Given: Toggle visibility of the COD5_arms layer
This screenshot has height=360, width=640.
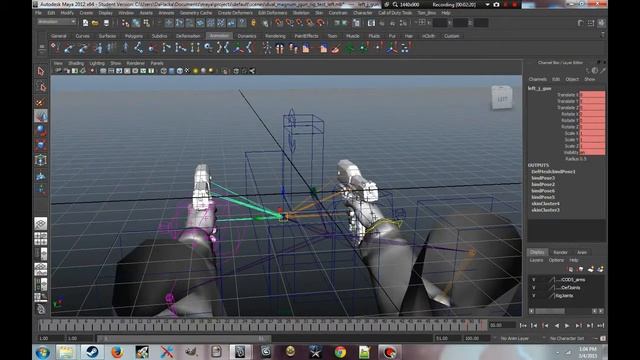Looking at the screenshot, I should pyautogui.click(x=533, y=280).
